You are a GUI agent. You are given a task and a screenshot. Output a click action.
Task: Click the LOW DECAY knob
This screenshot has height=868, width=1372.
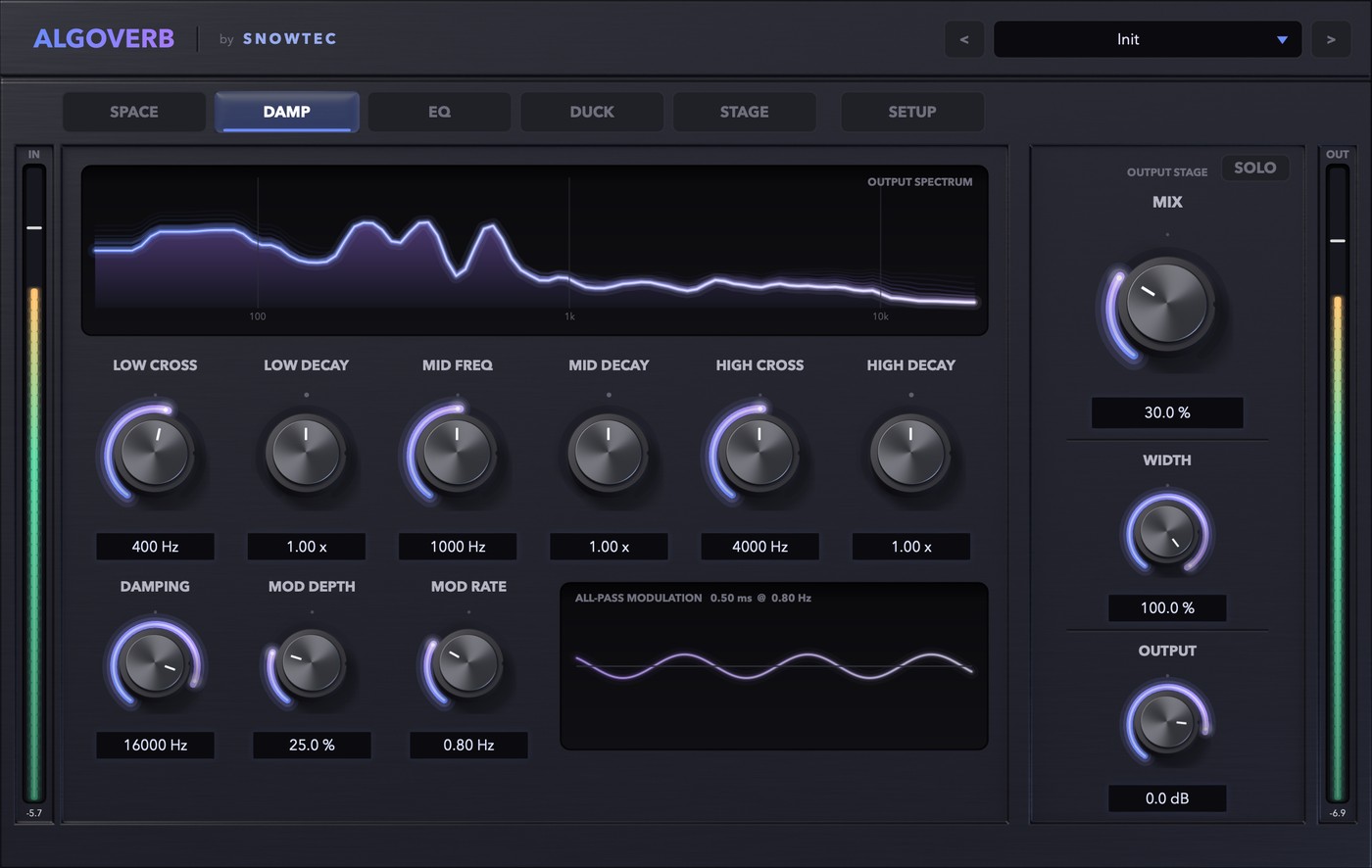(x=306, y=453)
